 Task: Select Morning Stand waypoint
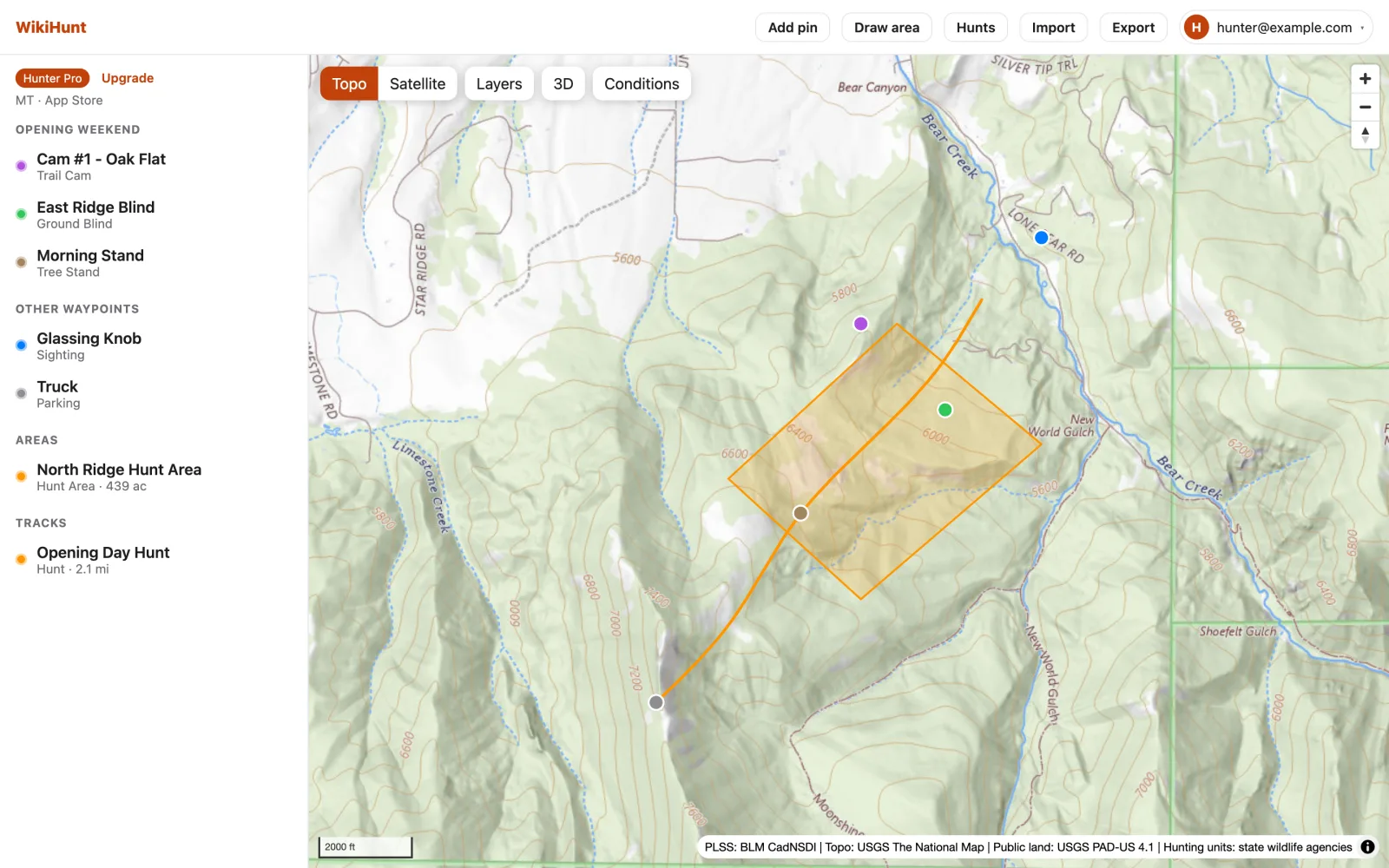[x=154, y=263]
